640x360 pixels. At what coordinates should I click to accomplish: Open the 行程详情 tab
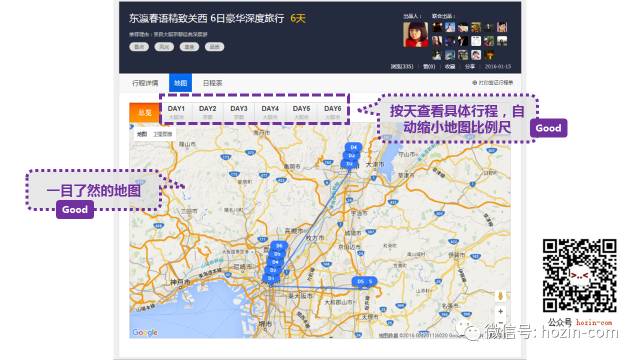pyautogui.click(x=145, y=83)
